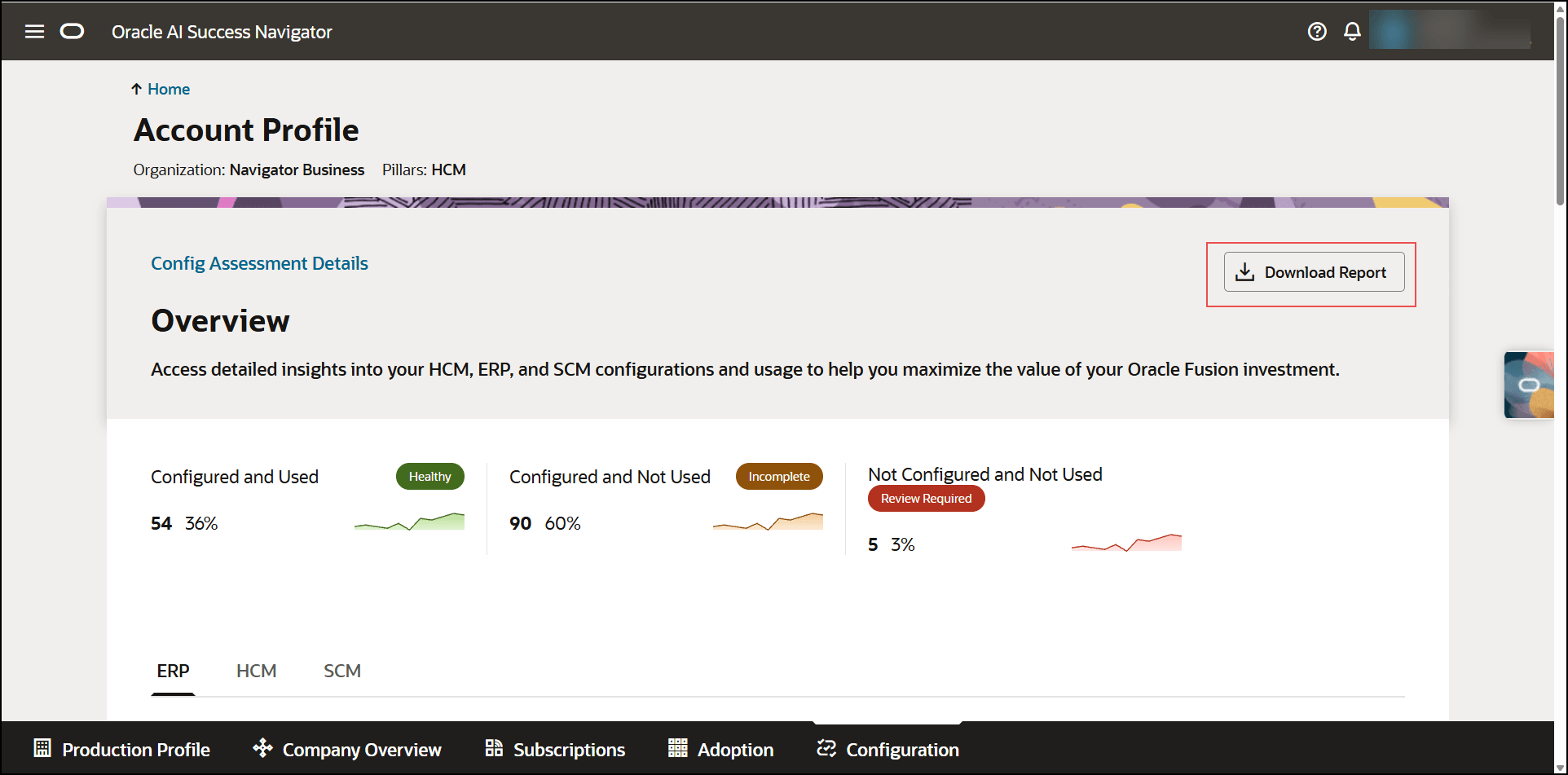Switch to the SCM tab
Image resolution: width=1568 pixels, height=775 pixels.
tap(342, 672)
